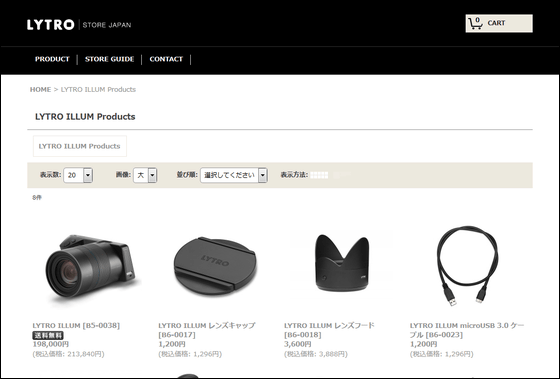Open the shopping cart icon
Image resolution: width=560 pixels, height=379 pixels.
point(475,24)
